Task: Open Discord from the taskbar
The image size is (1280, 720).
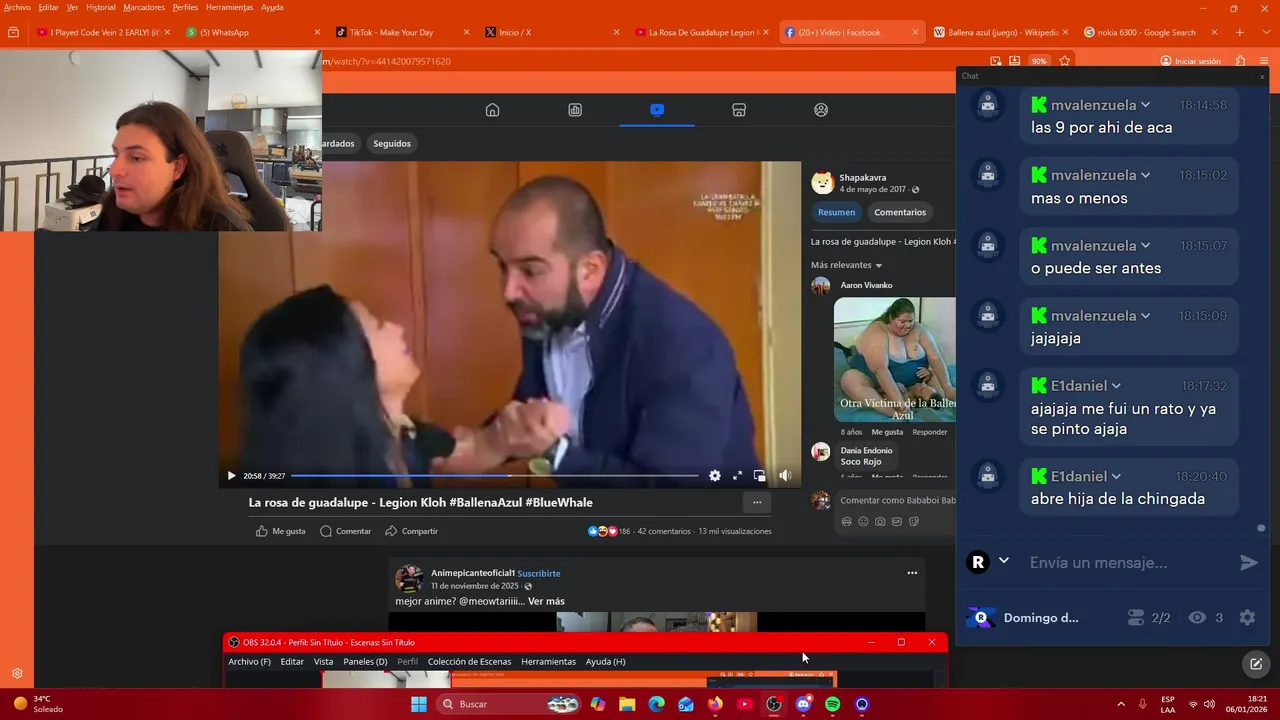Action: tap(803, 704)
